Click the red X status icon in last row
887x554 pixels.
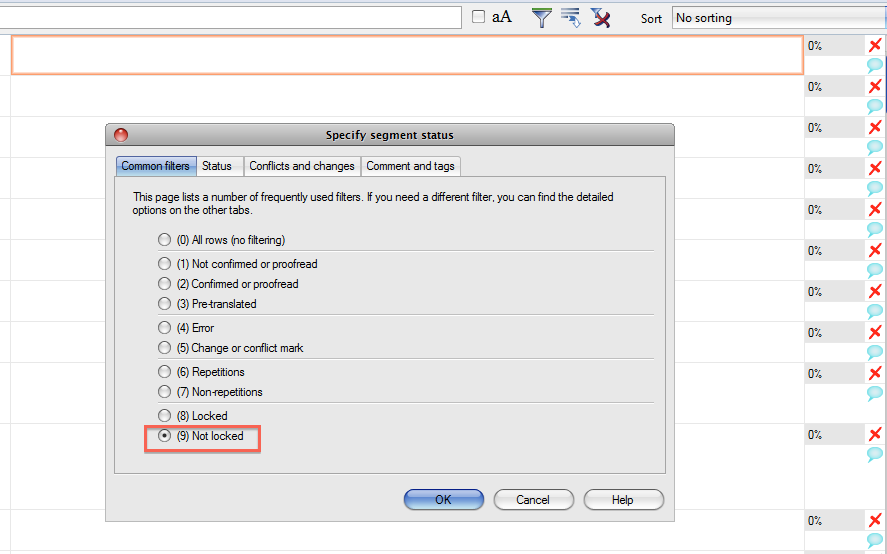875,521
